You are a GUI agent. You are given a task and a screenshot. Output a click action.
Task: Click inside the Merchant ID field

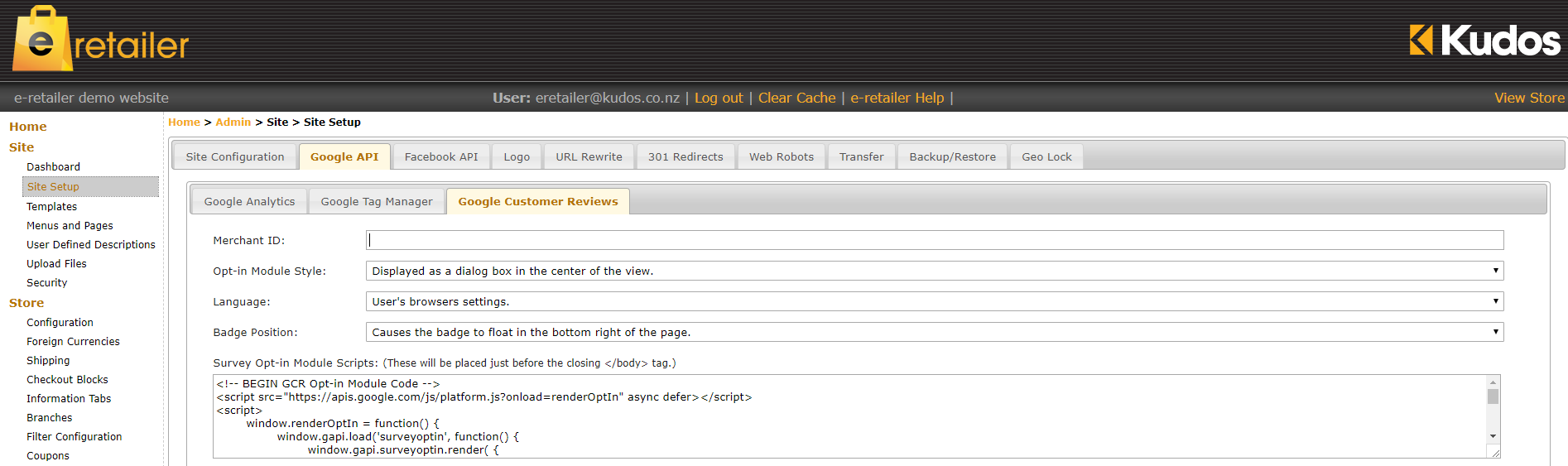point(934,240)
